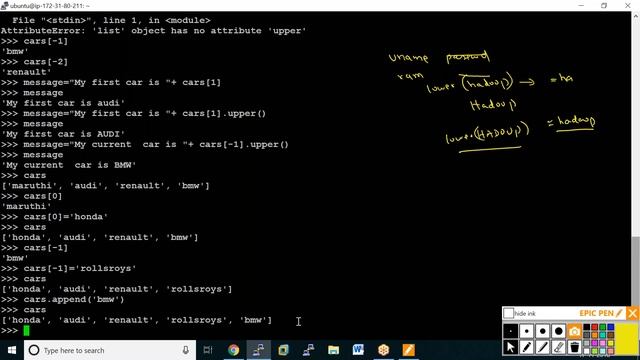Pick the orange color swatch
Screen dimensions: 640x360
pyautogui.click(x=594, y=335)
